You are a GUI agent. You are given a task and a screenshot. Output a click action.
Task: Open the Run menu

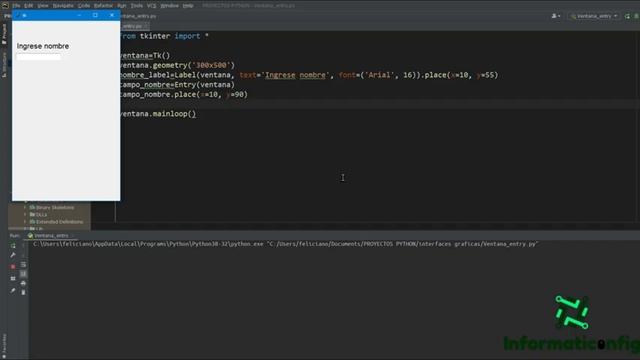tap(122, 6)
